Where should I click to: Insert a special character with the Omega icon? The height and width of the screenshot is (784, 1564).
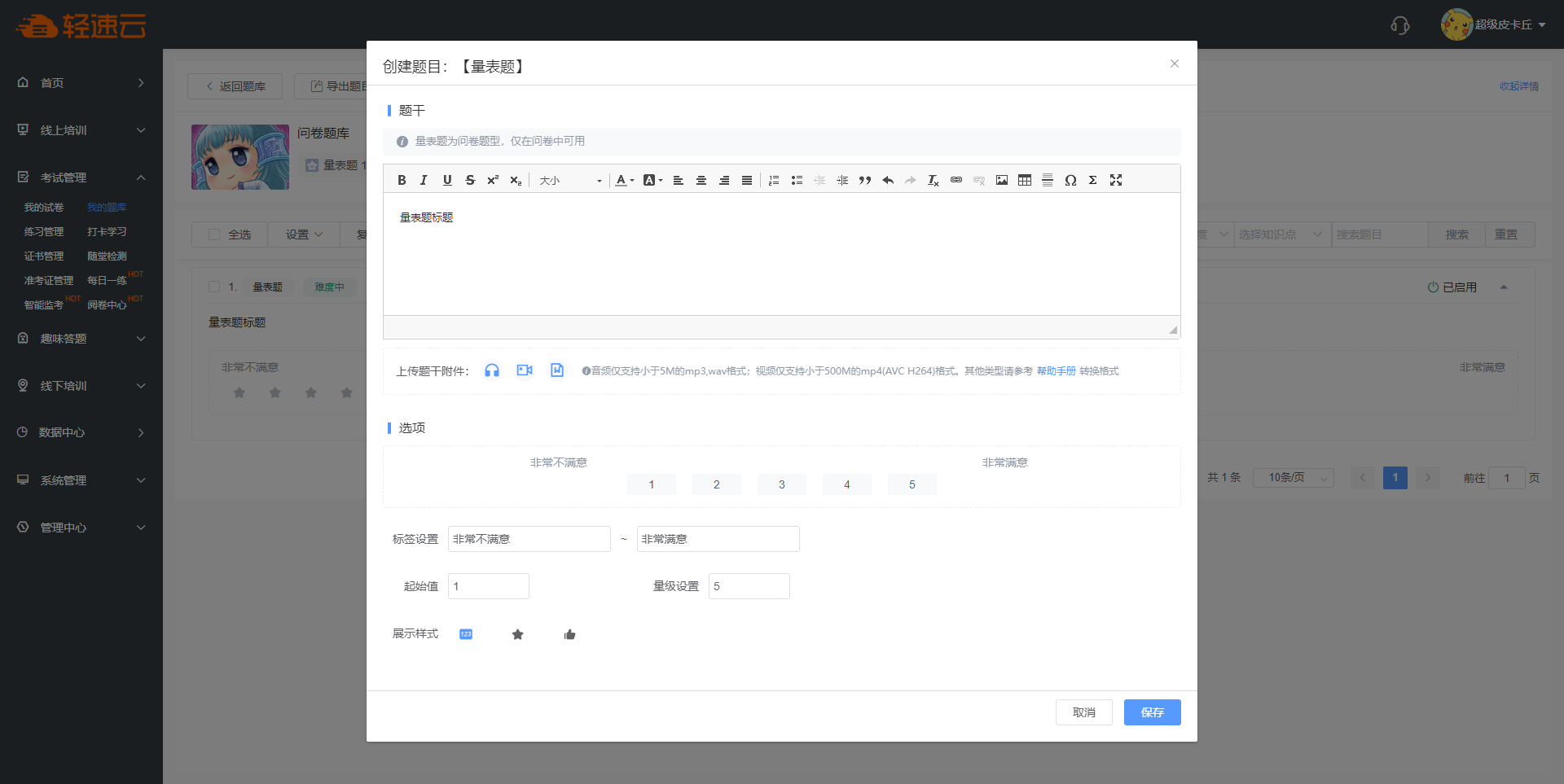(x=1070, y=180)
